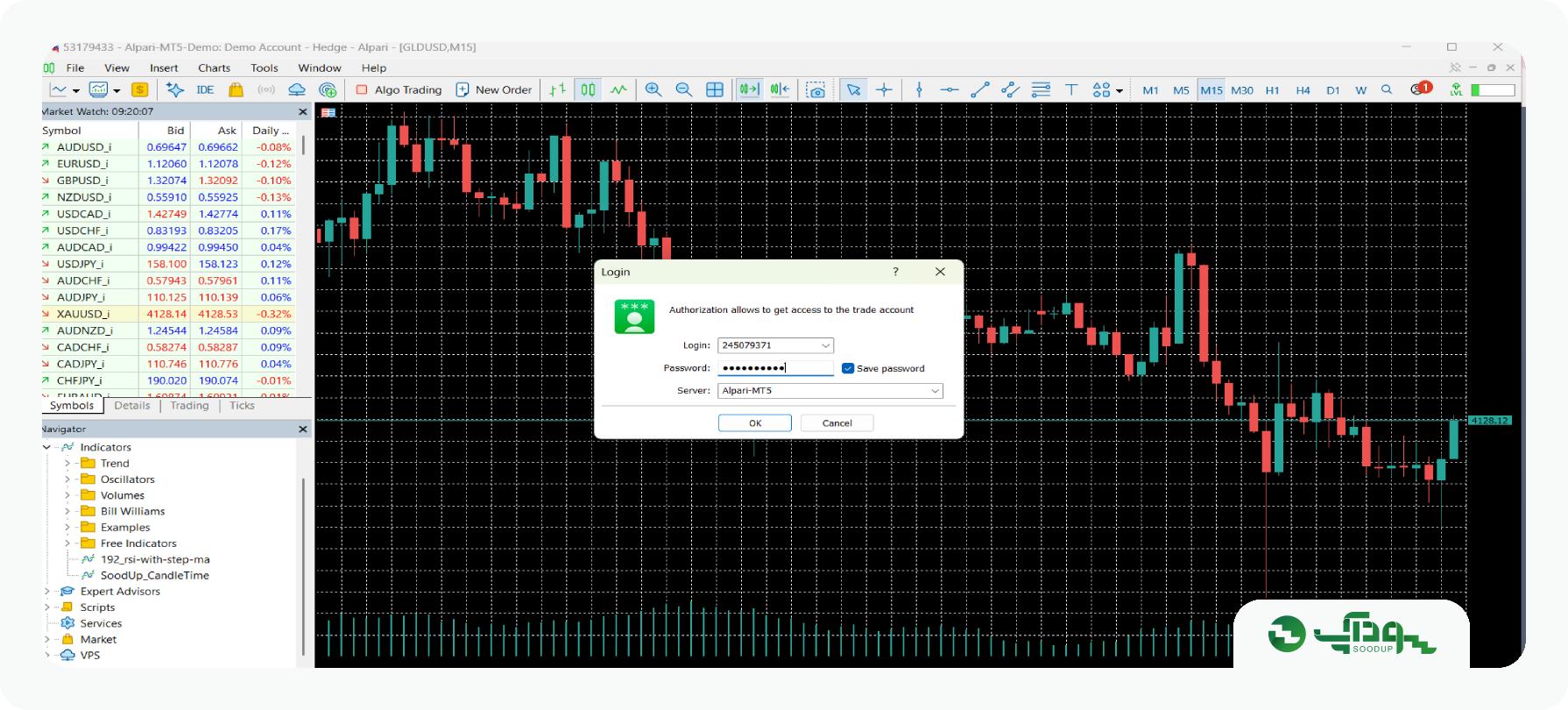Open the AI assistant sparkle icon
The height and width of the screenshot is (710, 1568).
click(175, 89)
